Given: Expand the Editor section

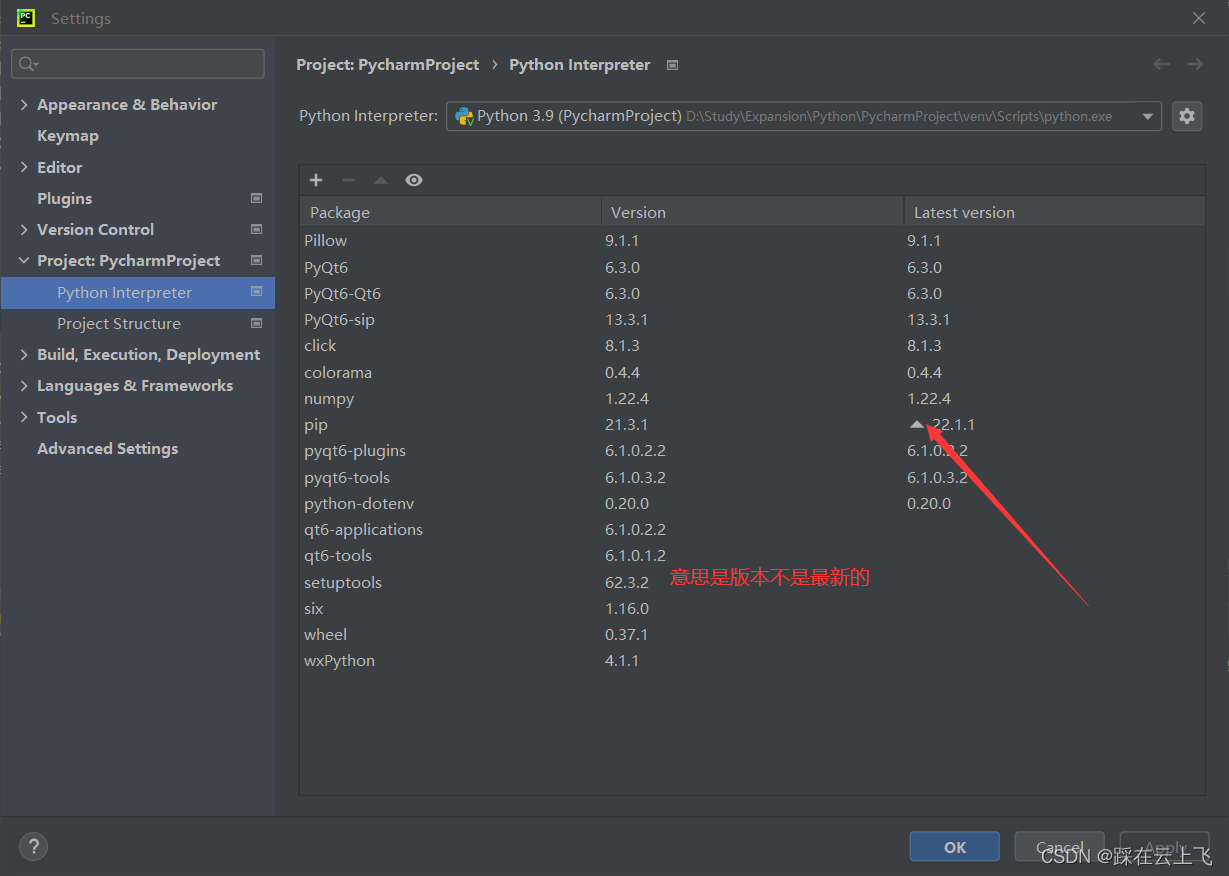Looking at the screenshot, I should tap(24, 167).
